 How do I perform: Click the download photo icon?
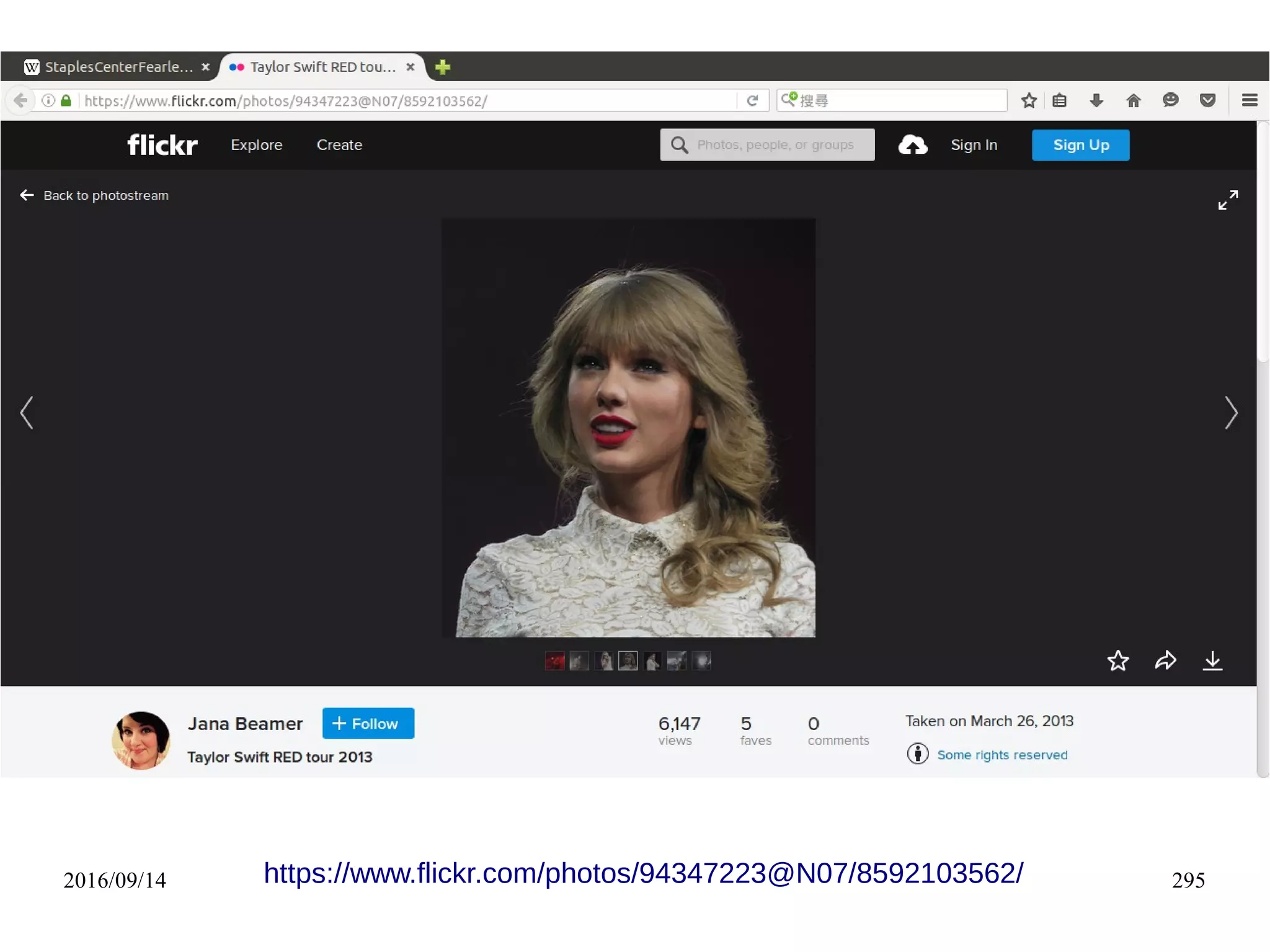[x=1212, y=661]
